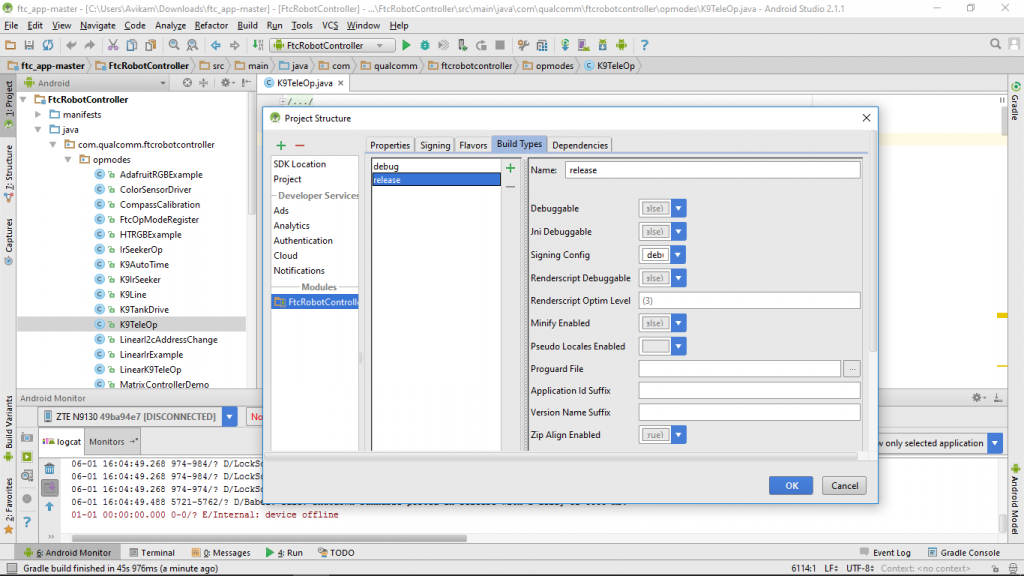Image resolution: width=1024 pixels, height=576 pixels.
Task: Run the FtcRobotController configuration
Action: pos(406,44)
